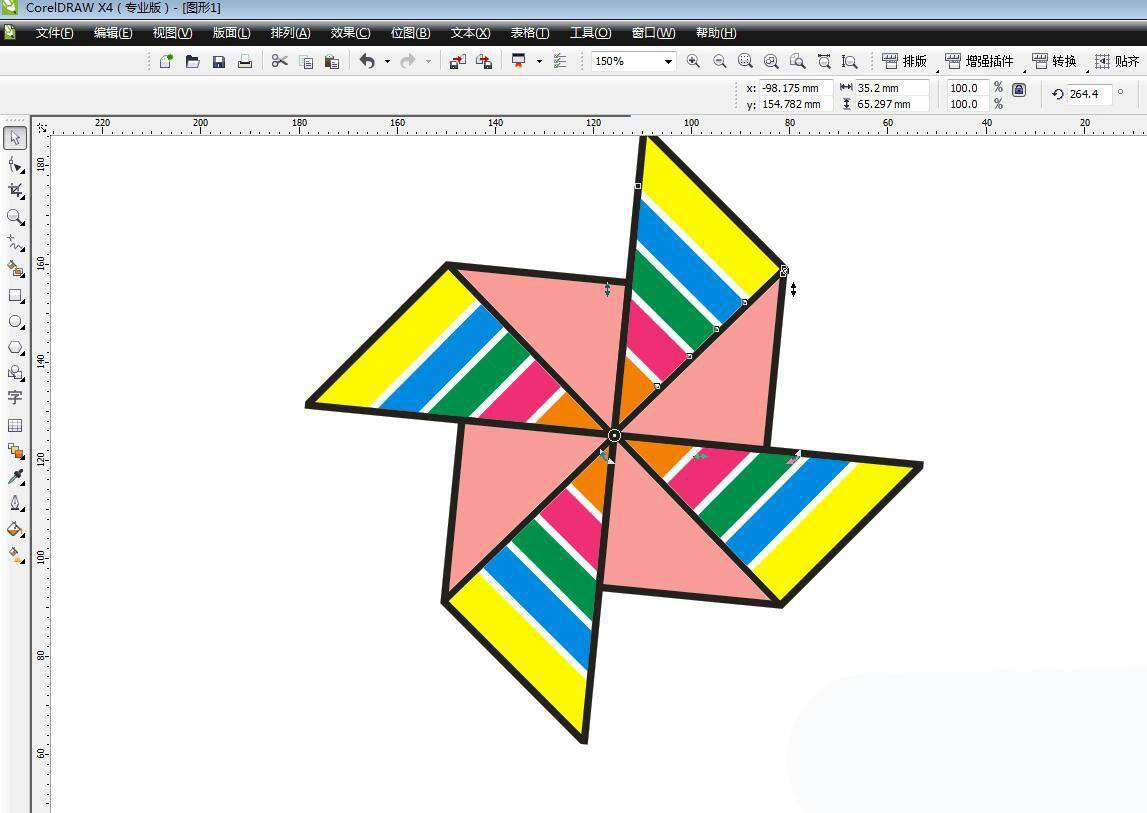The image size is (1147, 813).
Task: Choose the Ellipse tool
Action: pyautogui.click(x=15, y=322)
